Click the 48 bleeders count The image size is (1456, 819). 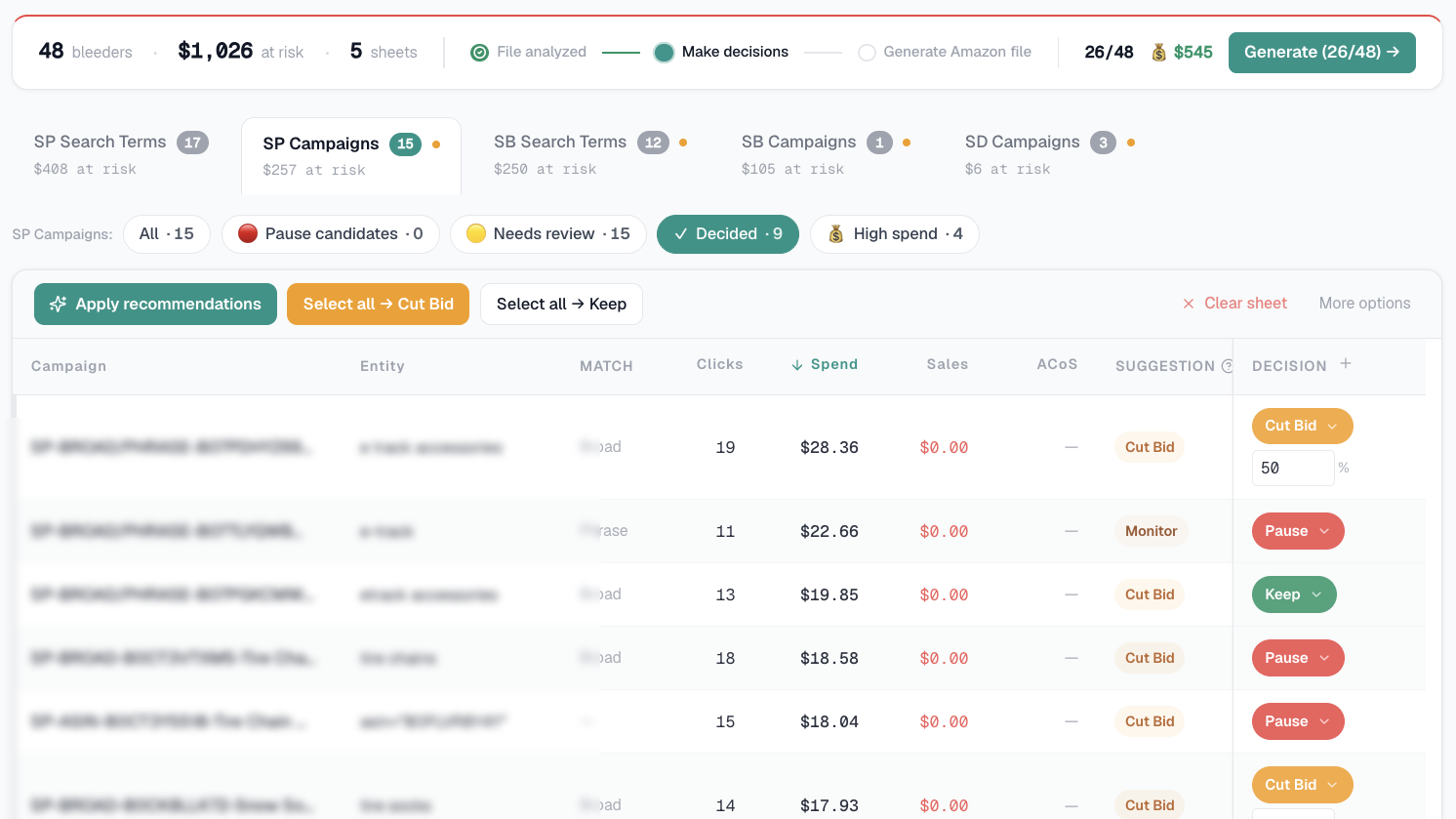(86, 51)
